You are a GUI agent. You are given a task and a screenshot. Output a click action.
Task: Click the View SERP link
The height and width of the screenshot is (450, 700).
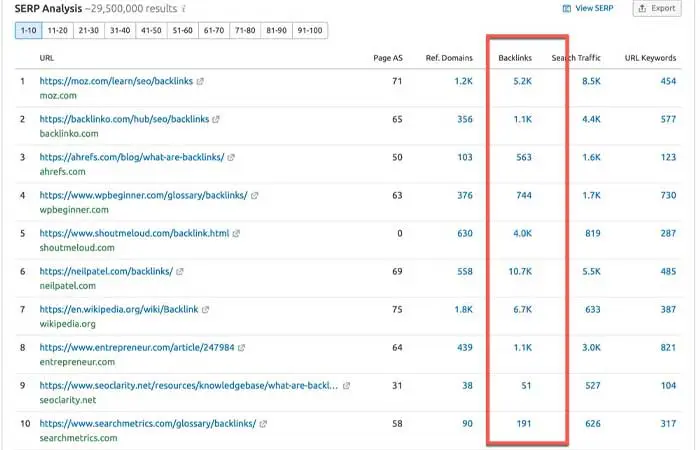pyautogui.click(x=588, y=8)
